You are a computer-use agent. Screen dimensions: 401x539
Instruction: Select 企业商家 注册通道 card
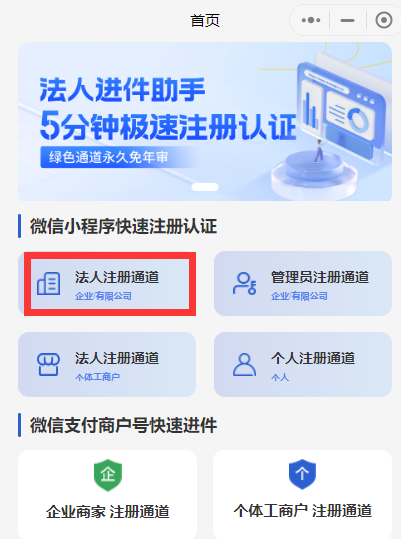coord(108,494)
